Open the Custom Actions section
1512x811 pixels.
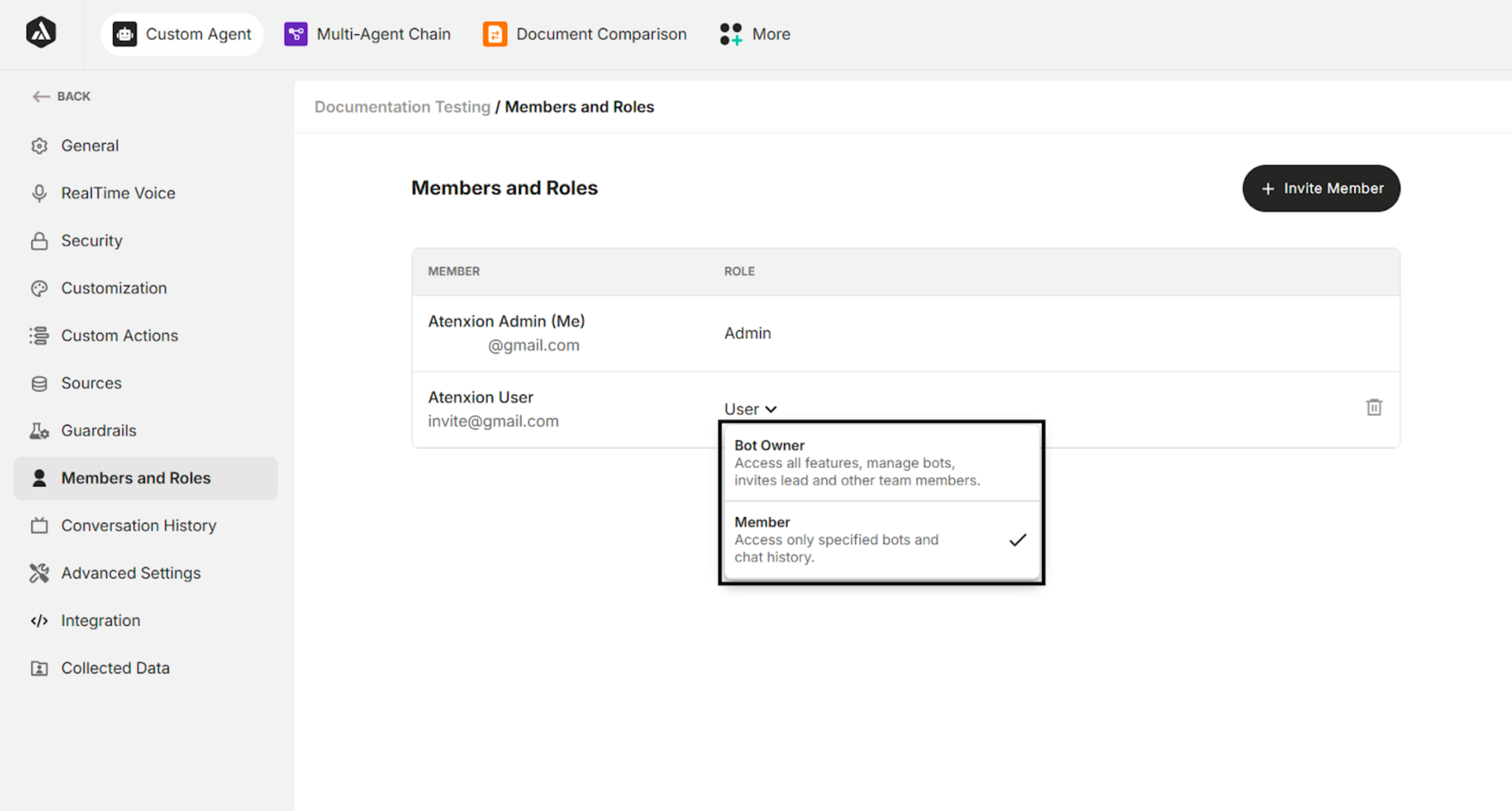tap(119, 336)
